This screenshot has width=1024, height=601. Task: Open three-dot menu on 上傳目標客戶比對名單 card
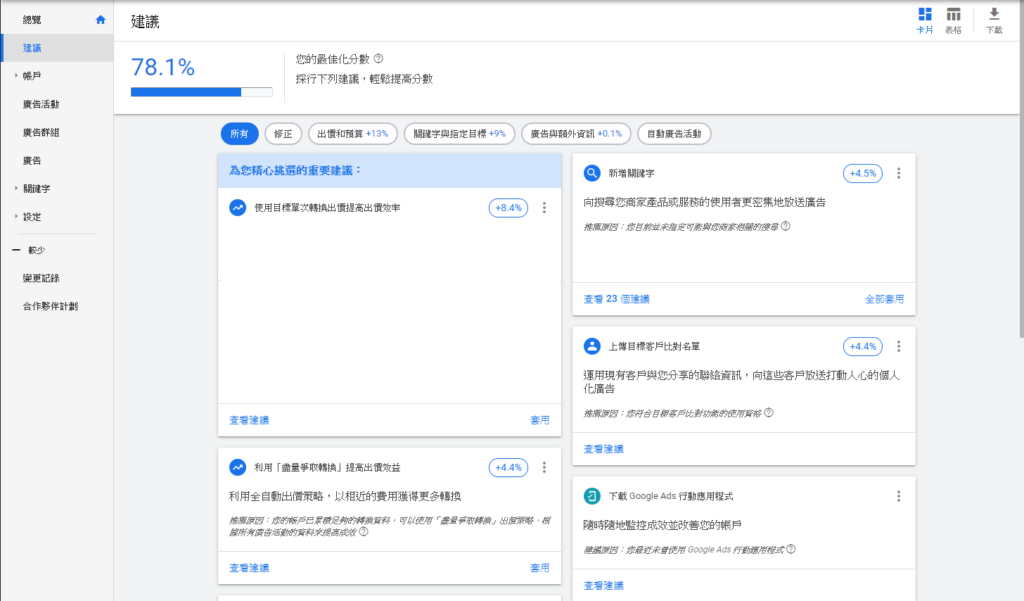[x=898, y=347]
